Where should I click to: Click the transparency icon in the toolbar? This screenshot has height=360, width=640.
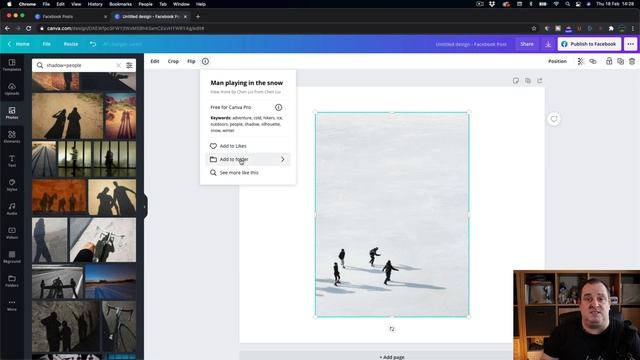pyautogui.click(x=581, y=61)
